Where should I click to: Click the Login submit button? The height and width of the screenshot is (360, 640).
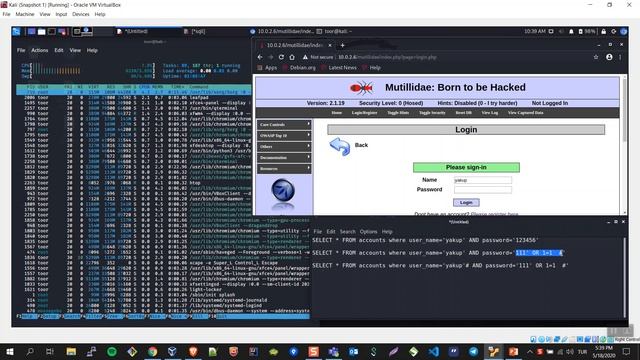coord(466,202)
